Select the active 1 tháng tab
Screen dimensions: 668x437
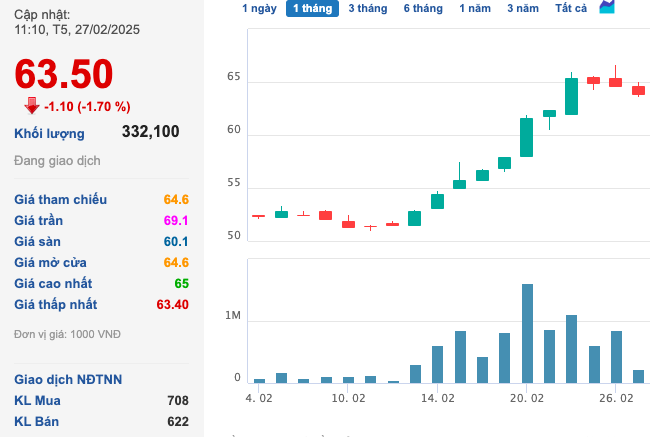tap(311, 8)
